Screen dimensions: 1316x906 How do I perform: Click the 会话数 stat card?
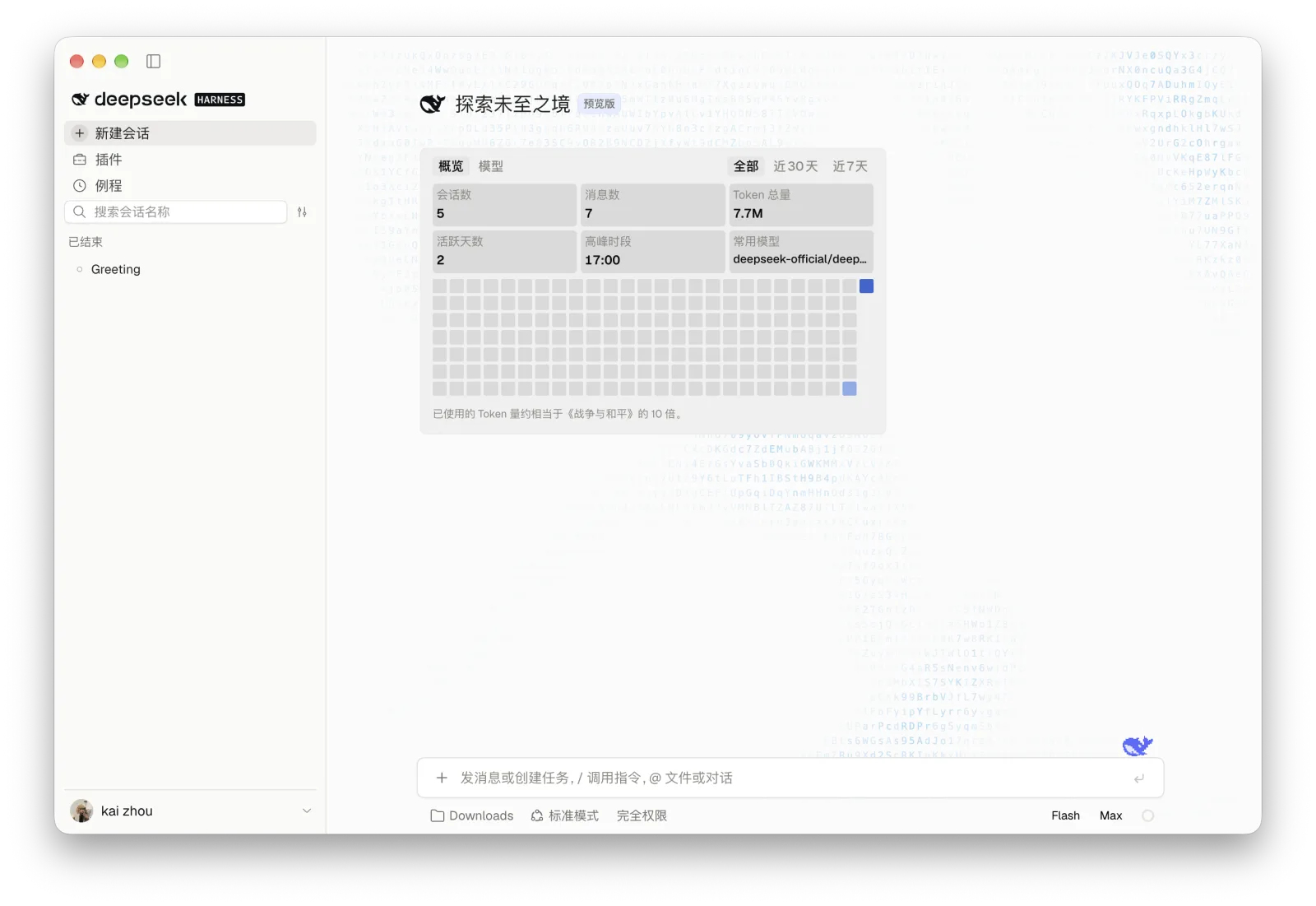(504, 205)
